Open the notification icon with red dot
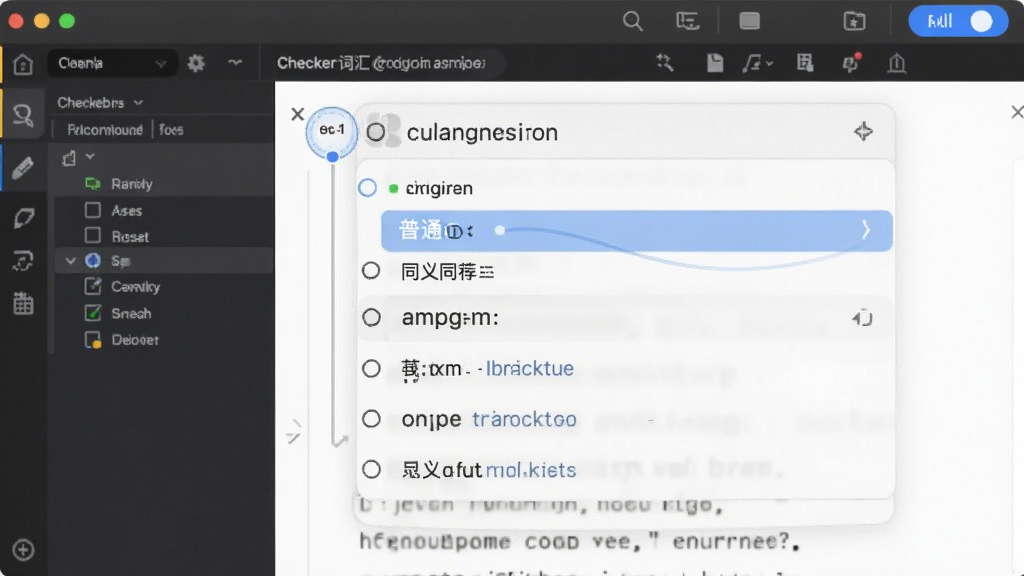 coord(851,63)
